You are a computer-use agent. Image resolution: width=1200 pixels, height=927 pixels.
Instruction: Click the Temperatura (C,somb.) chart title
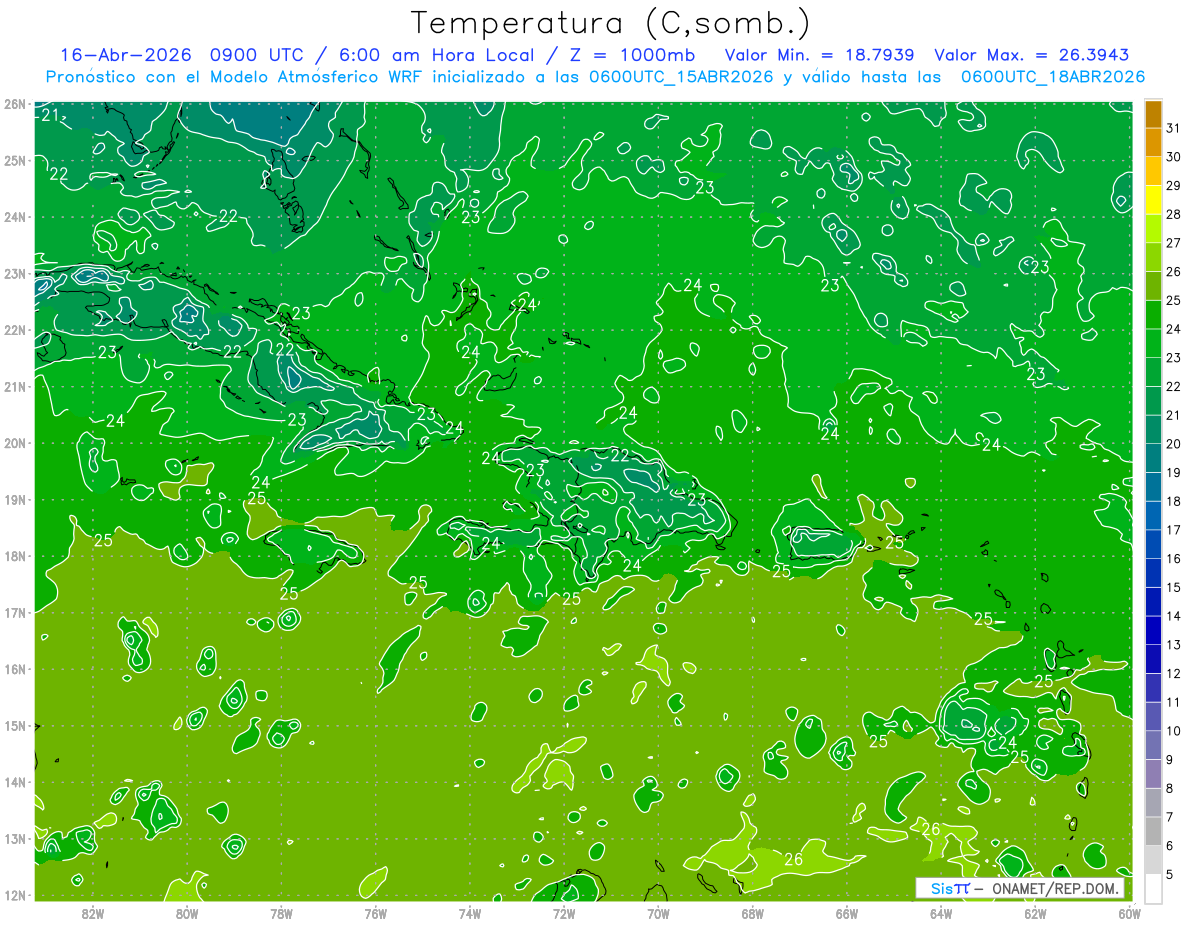pos(610,22)
